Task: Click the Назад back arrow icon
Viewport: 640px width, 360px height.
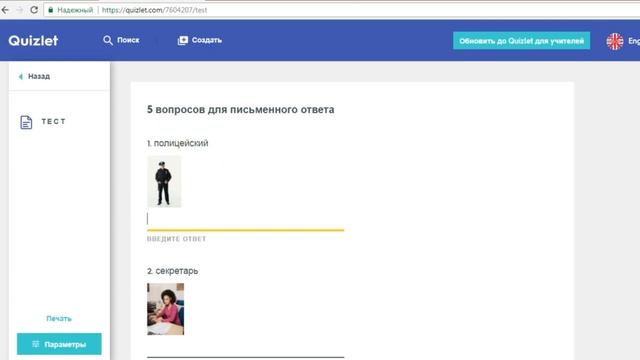Action: click(x=21, y=76)
